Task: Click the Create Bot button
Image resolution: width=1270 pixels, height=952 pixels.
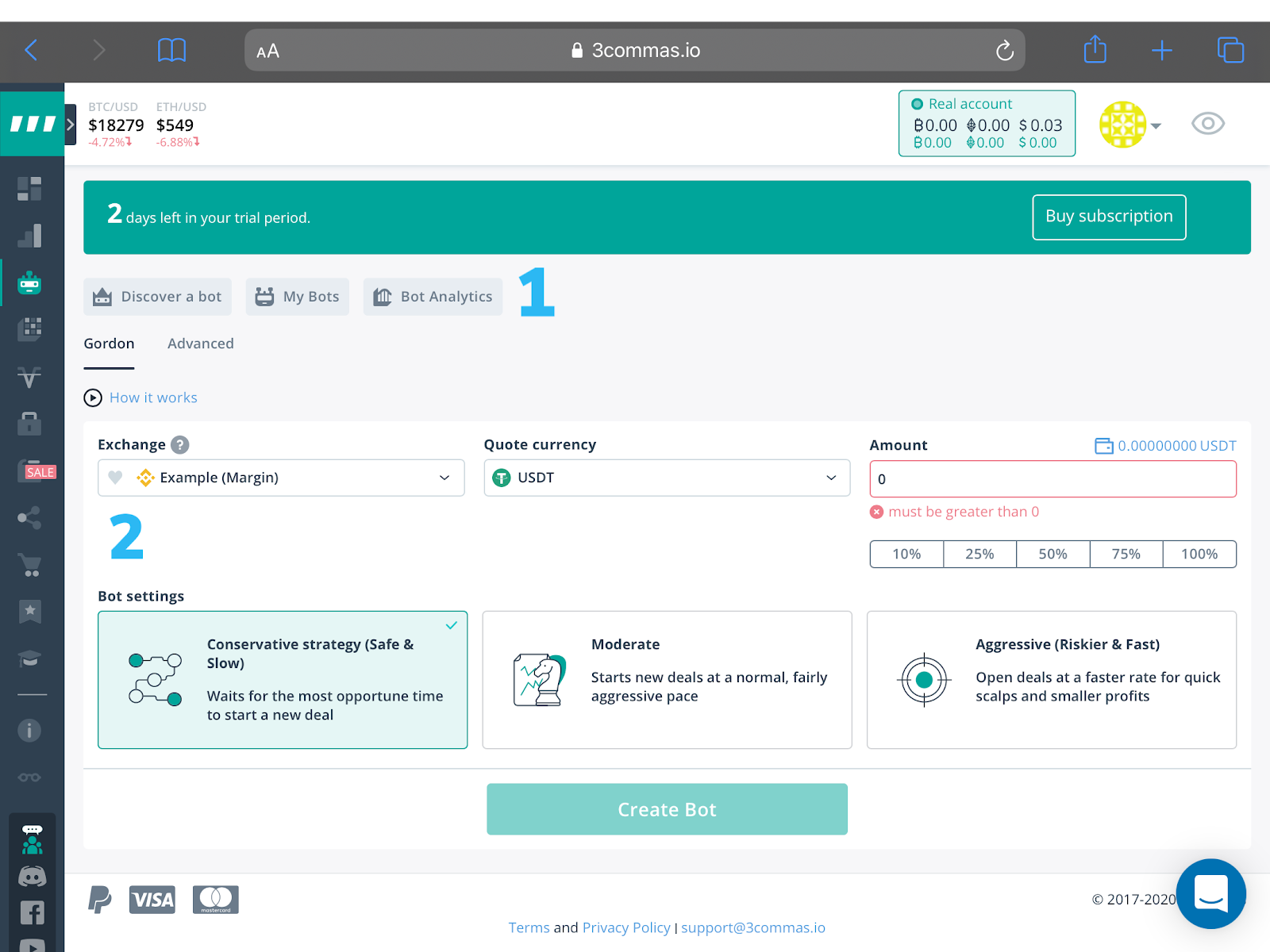Action: point(667,809)
